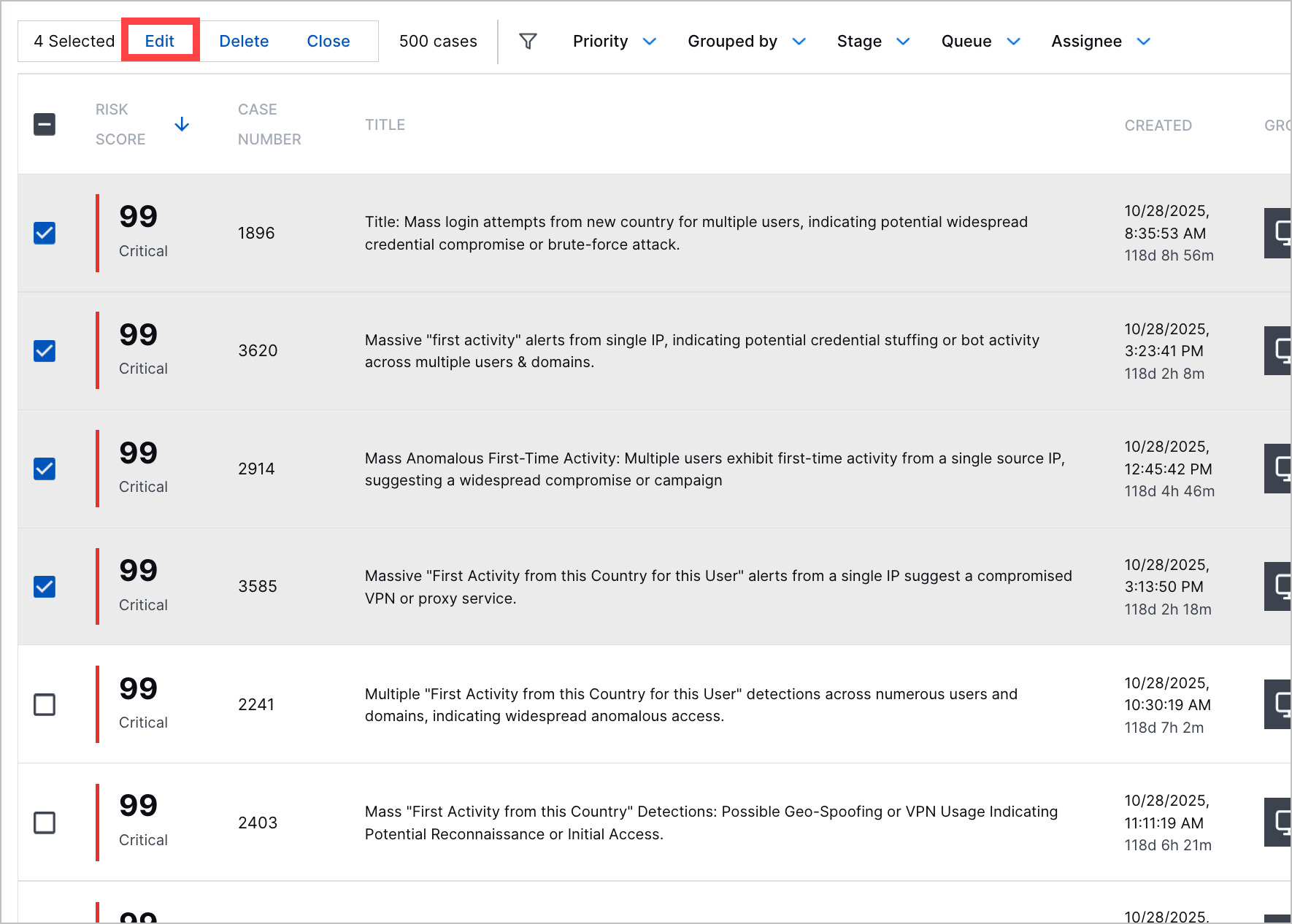The image size is (1292, 924).
Task: Open the device icon for case 2403
Action: 1279,822
